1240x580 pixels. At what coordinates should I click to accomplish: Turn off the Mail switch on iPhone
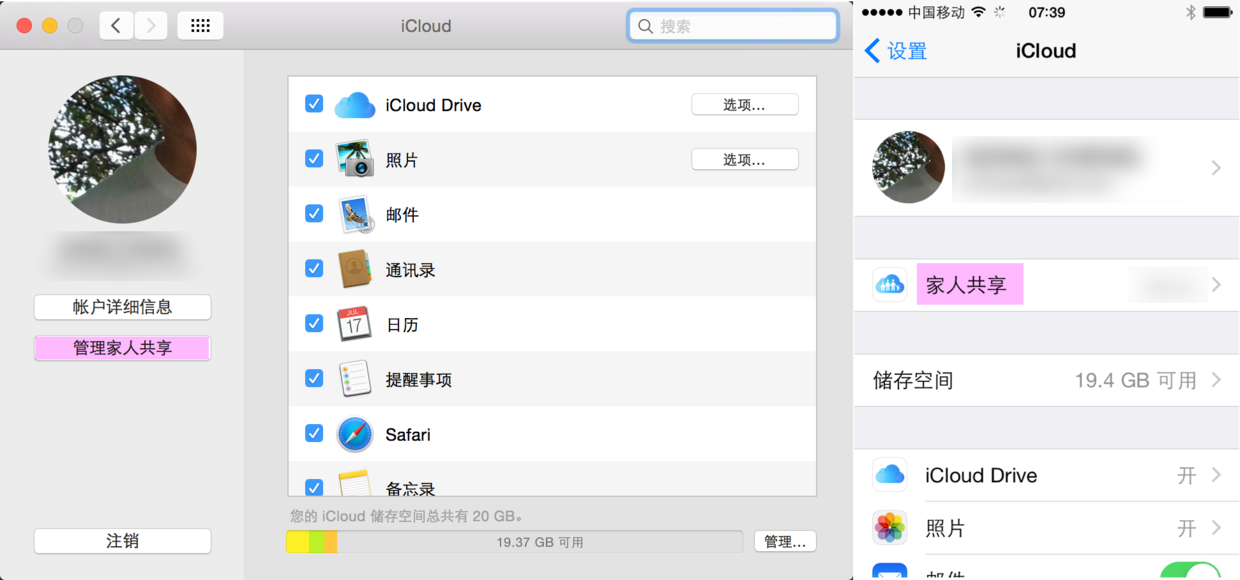point(1190,572)
